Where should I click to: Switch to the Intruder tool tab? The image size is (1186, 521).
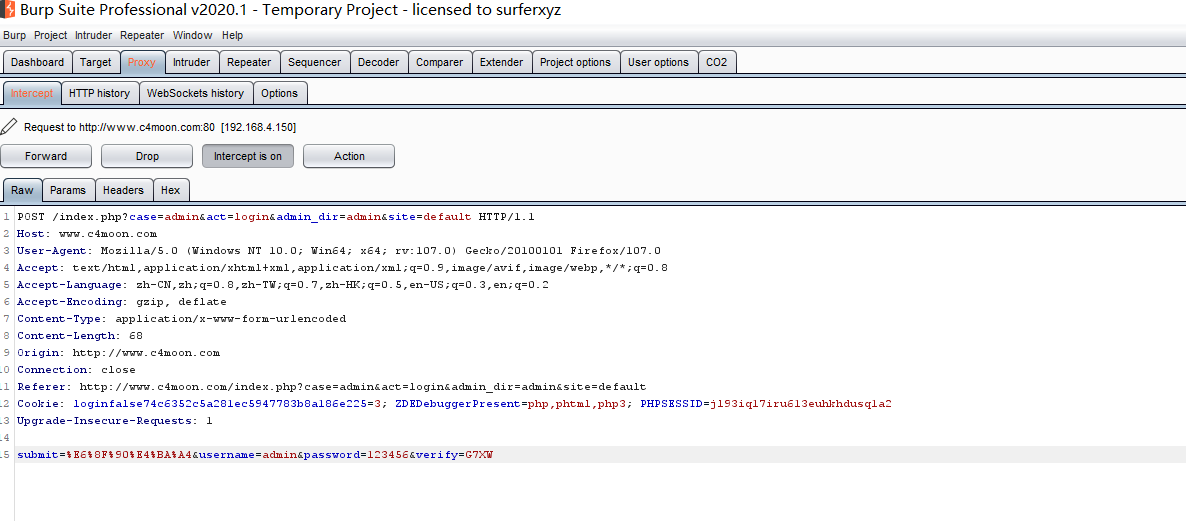[x=191, y=63]
